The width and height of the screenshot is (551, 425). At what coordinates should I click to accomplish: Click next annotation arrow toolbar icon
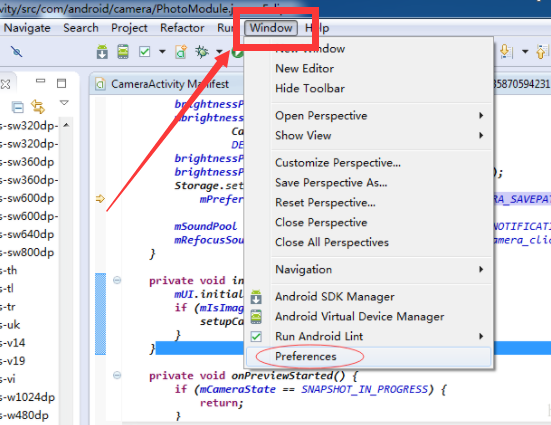tap(506, 52)
